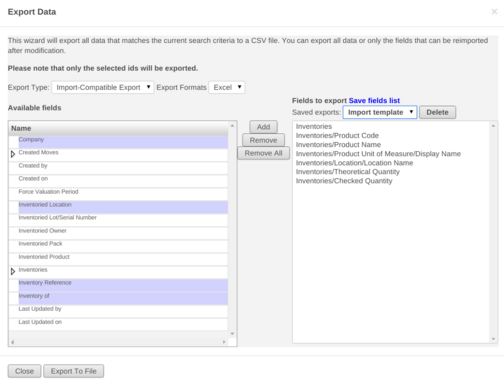Click the Export To File button
This screenshot has width=504, height=384.
tap(74, 371)
